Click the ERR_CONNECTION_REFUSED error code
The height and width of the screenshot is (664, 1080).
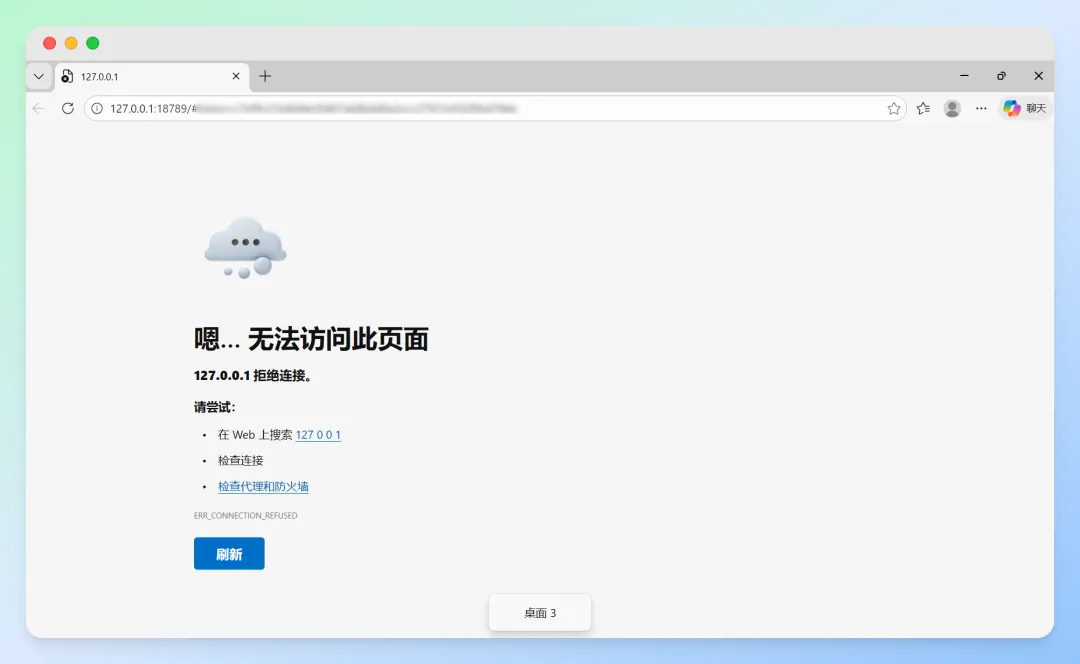coord(246,515)
